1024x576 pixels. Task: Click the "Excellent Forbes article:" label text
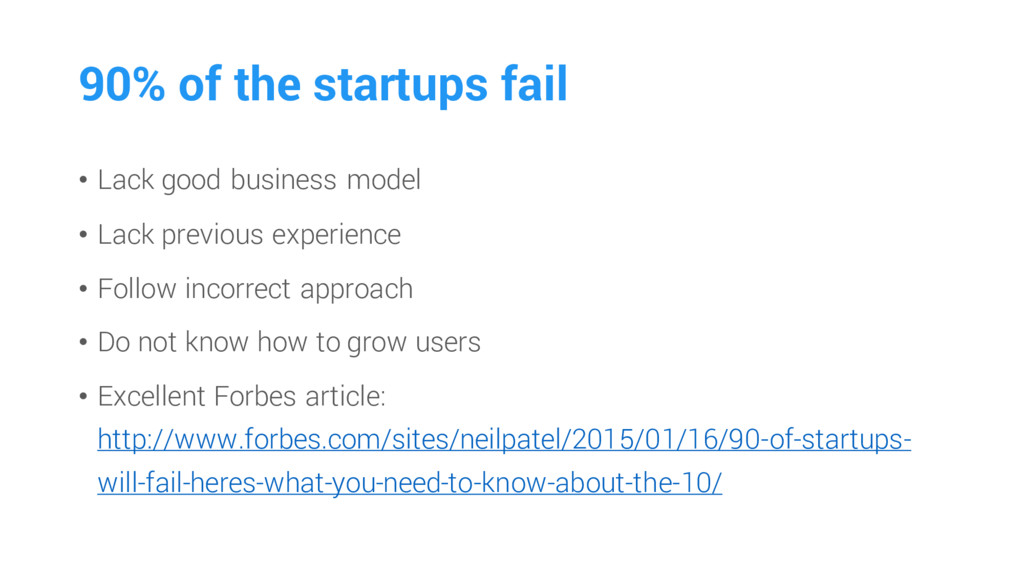[241, 397]
